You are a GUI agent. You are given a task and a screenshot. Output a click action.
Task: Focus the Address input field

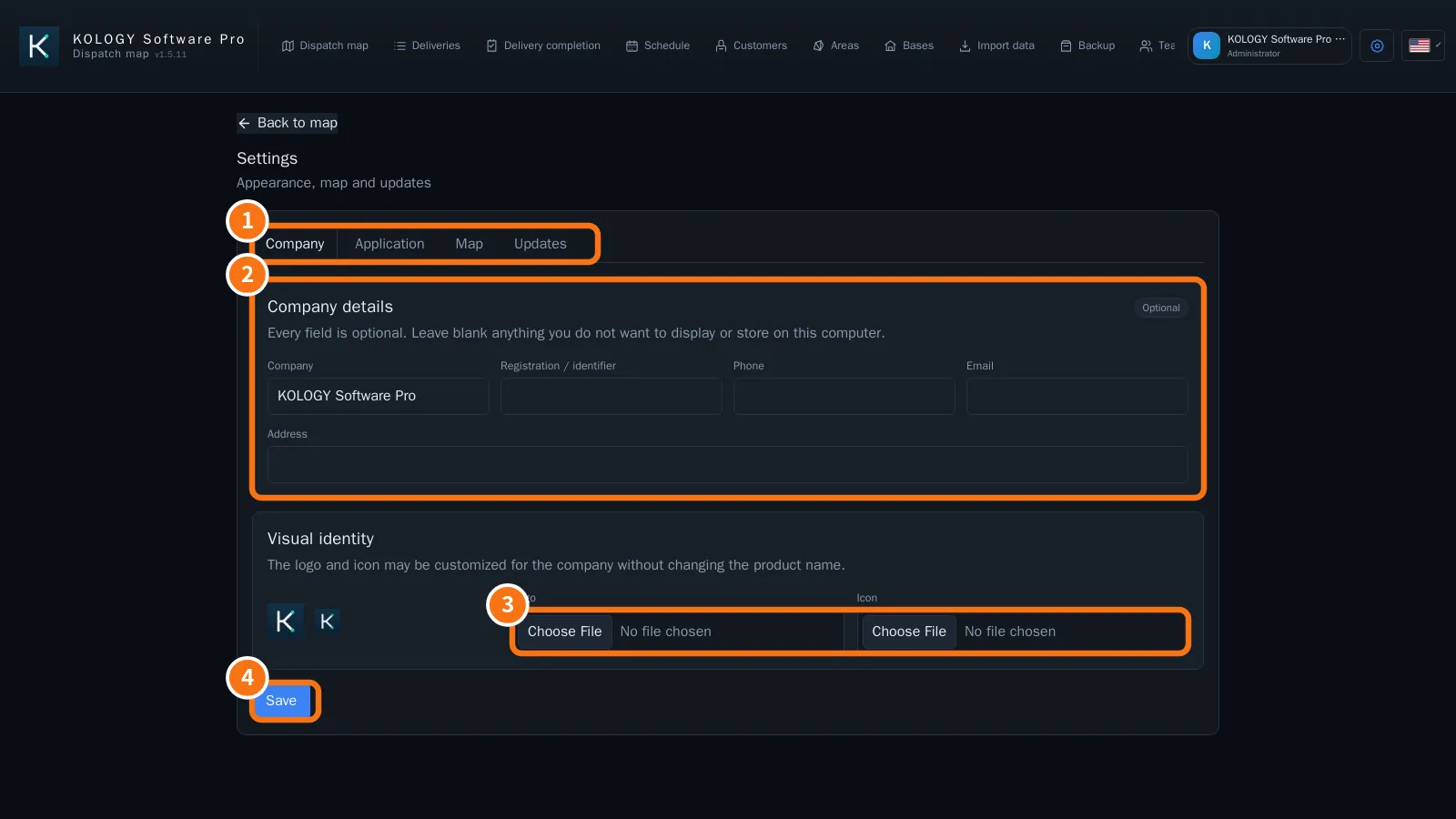point(728,464)
